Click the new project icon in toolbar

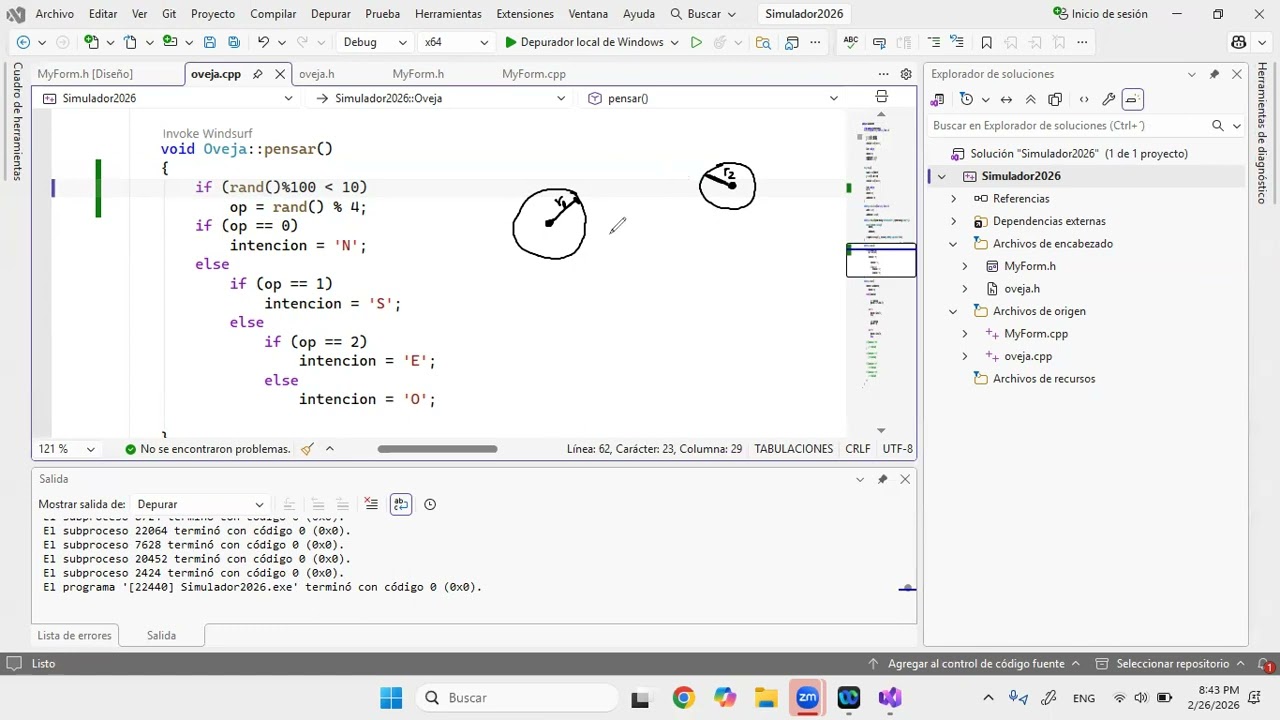(91, 42)
